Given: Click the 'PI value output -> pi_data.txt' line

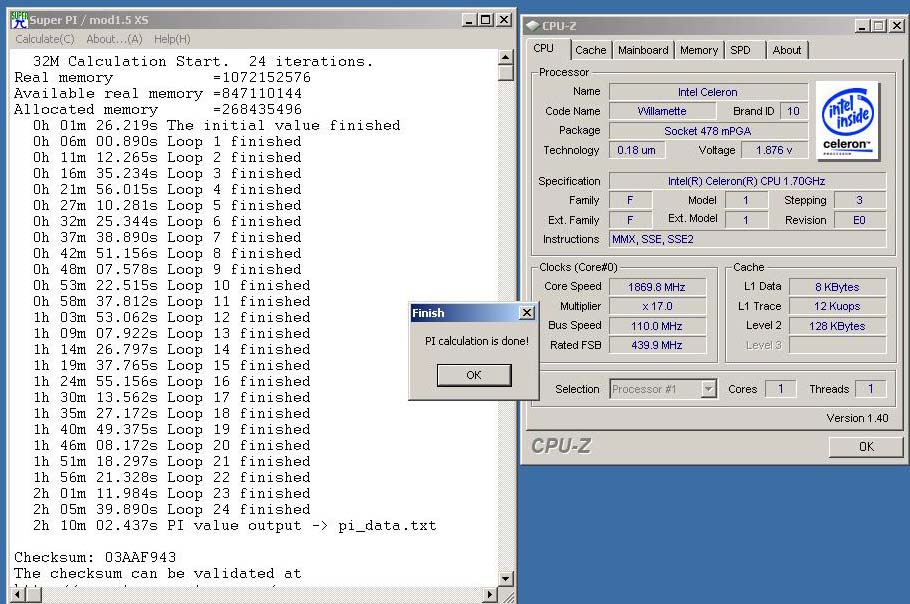Looking at the screenshot, I should (x=234, y=526).
